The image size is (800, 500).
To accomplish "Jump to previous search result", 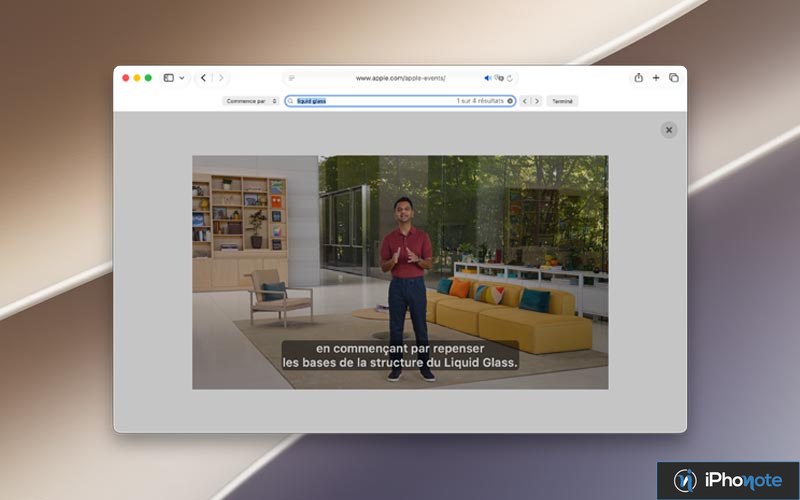I will pyautogui.click(x=524, y=101).
